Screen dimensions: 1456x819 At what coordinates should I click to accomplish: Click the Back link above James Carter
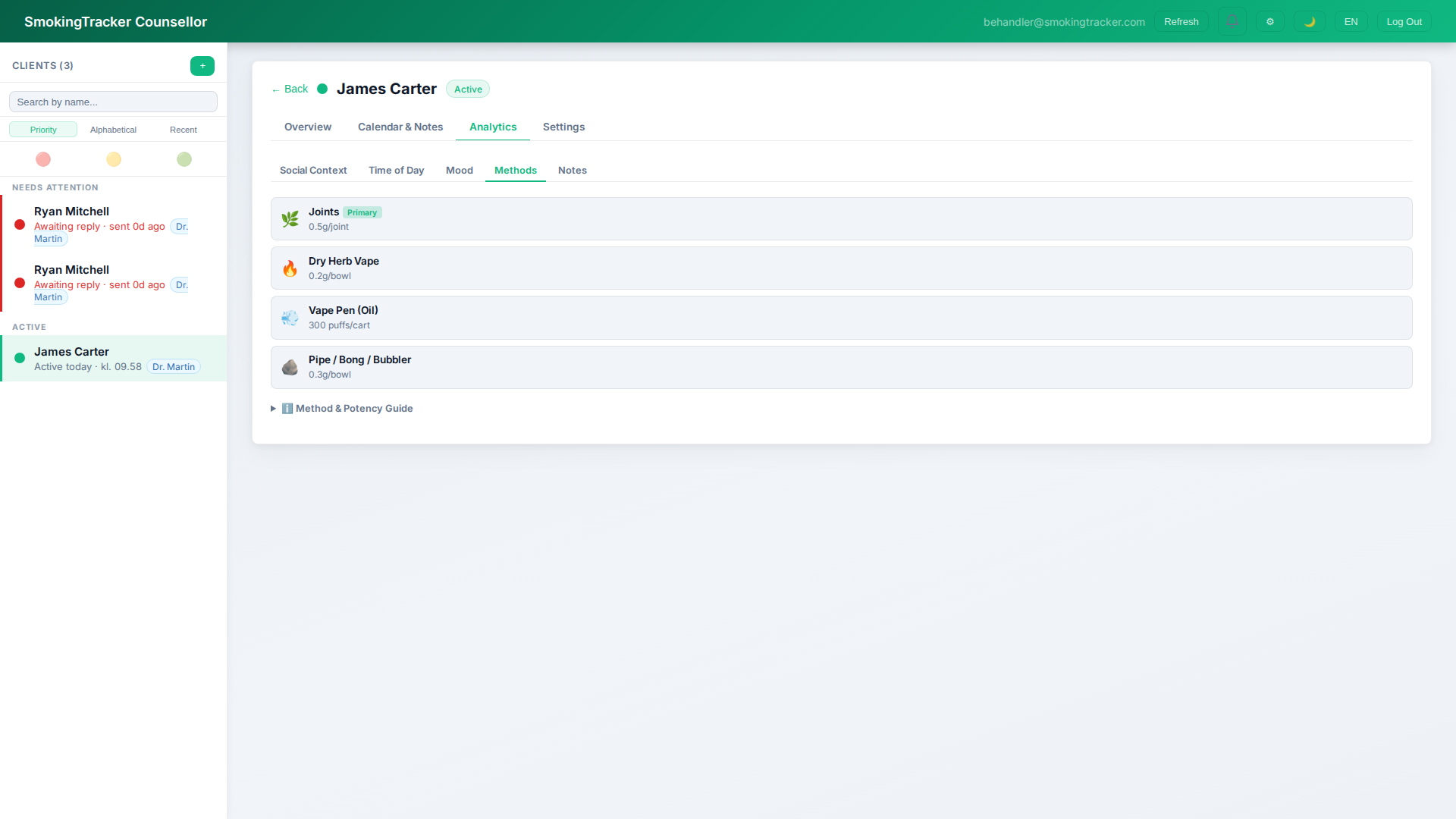coord(289,89)
